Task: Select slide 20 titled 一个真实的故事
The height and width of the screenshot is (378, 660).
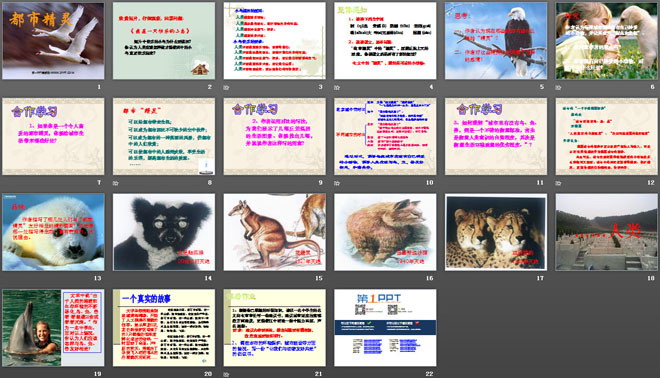Action: pyautogui.click(x=164, y=327)
